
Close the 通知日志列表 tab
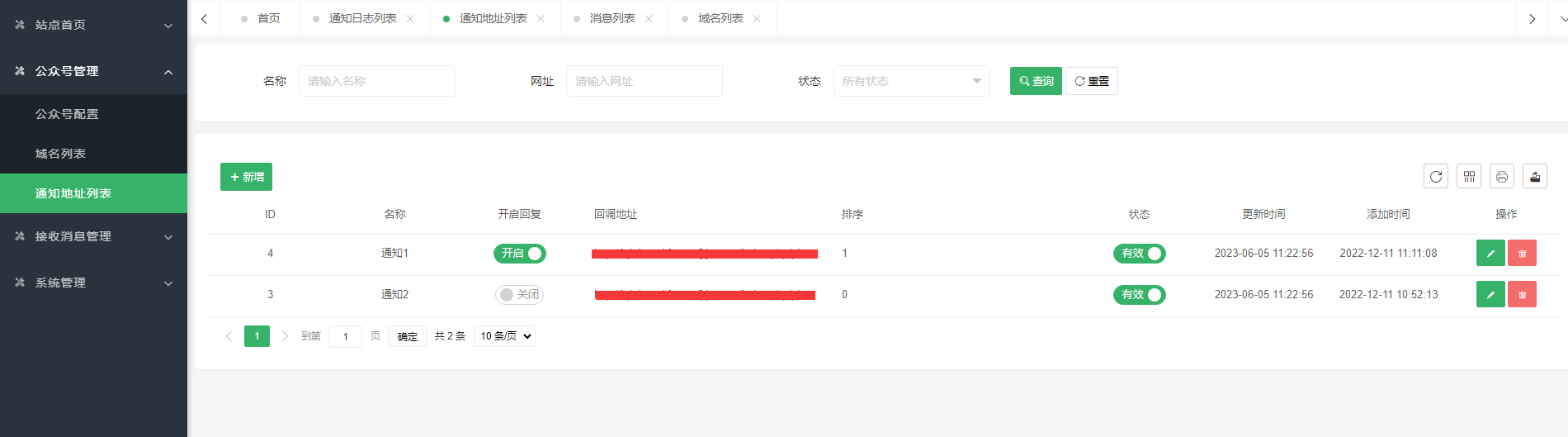click(410, 18)
